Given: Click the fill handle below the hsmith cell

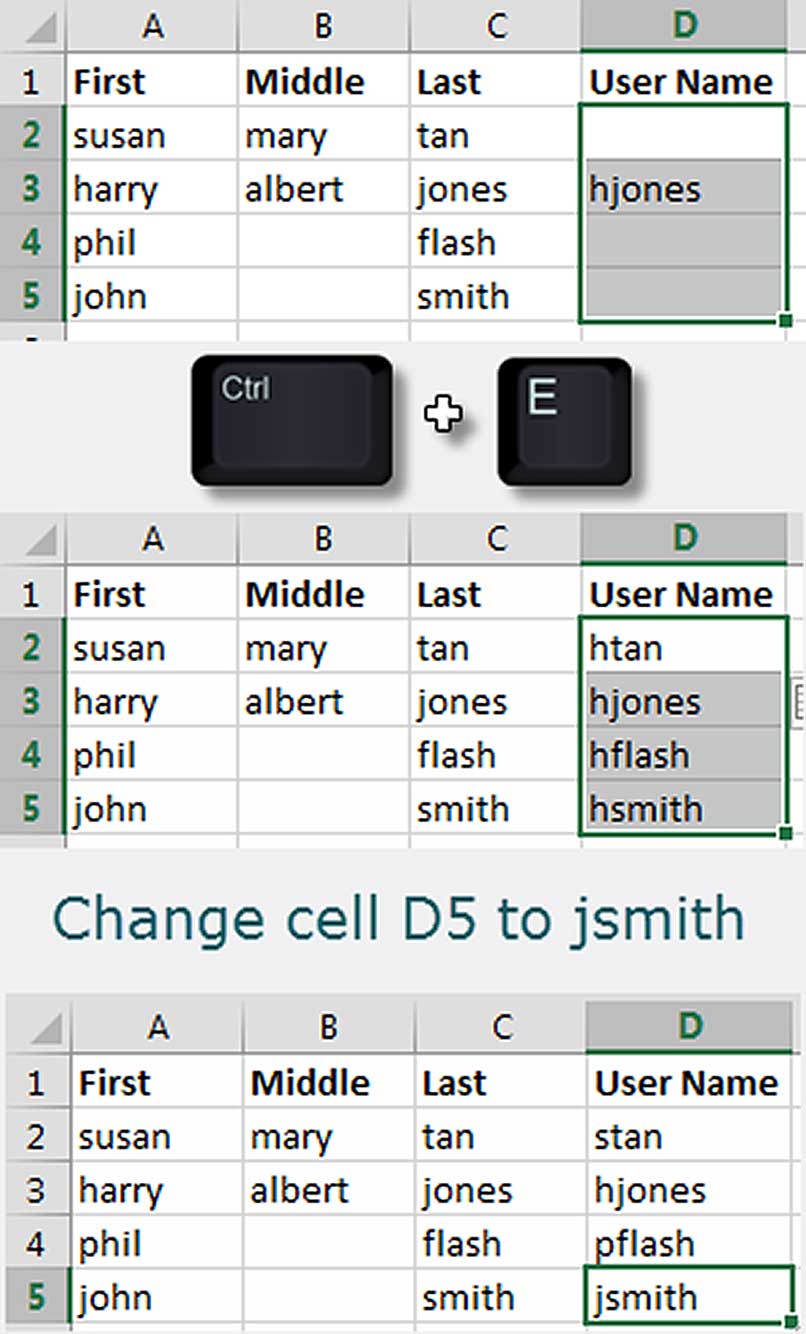Looking at the screenshot, I should [785, 832].
